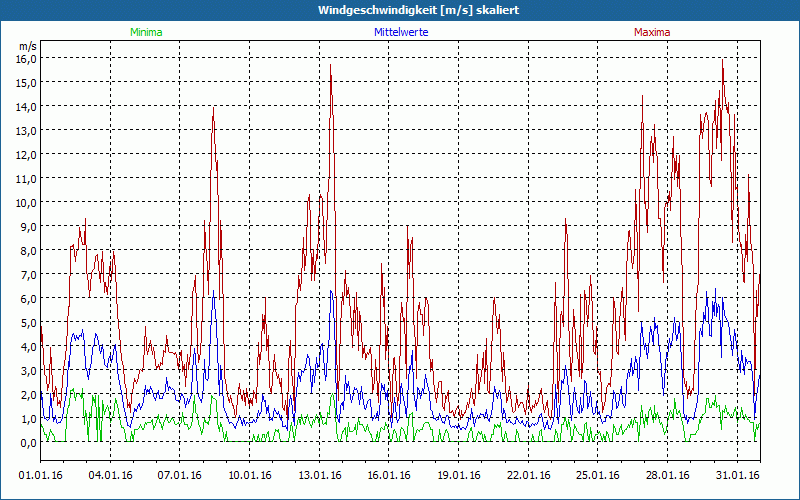800x500 pixels.
Task: Select the 07.01.16 date label
Action: coord(181,475)
